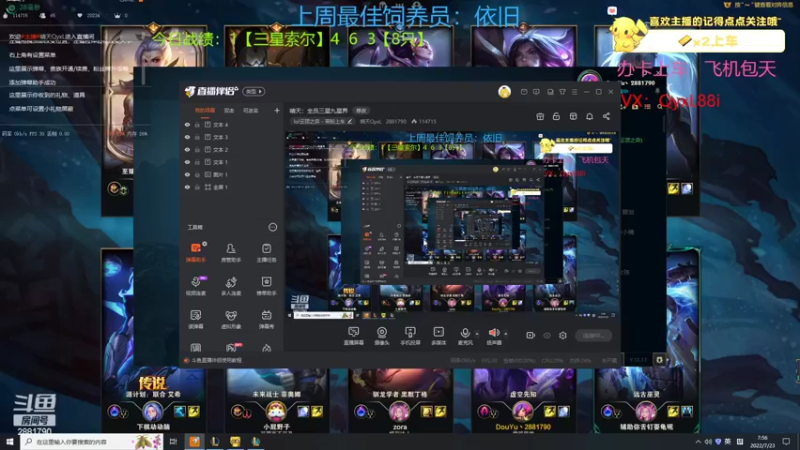The height and width of the screenshot is (450, 800).
Task: Click the record video icon beside the live button
Action: click(x=530, y=335)
